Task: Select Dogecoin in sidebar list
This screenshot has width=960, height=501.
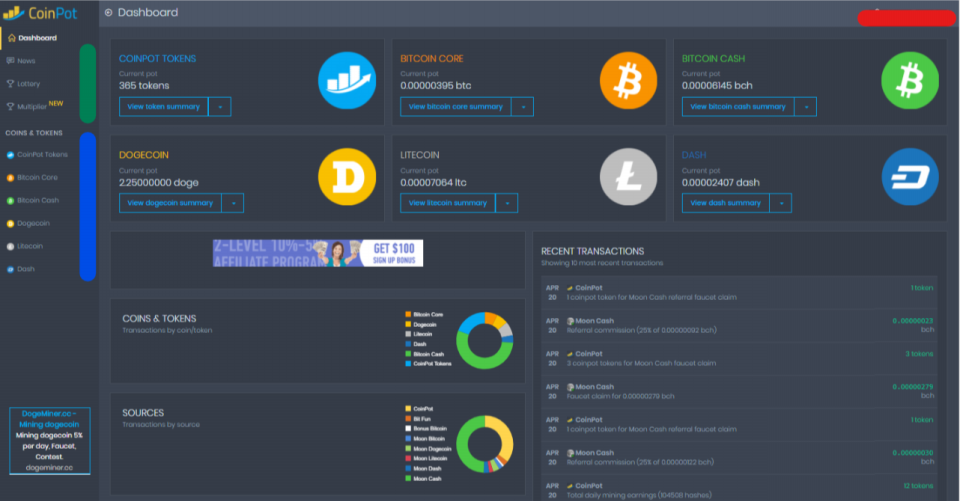Action: (33, 224)
